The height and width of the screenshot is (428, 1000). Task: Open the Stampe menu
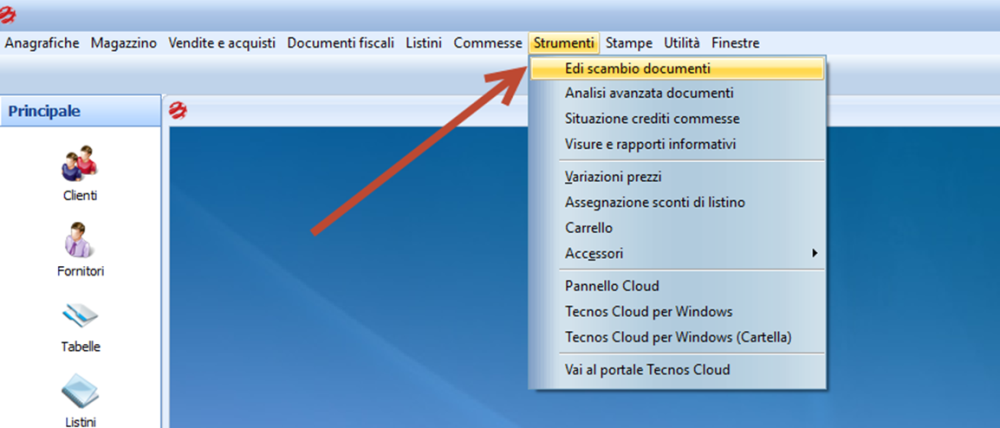pyautogui.click(x=629, y=43)
